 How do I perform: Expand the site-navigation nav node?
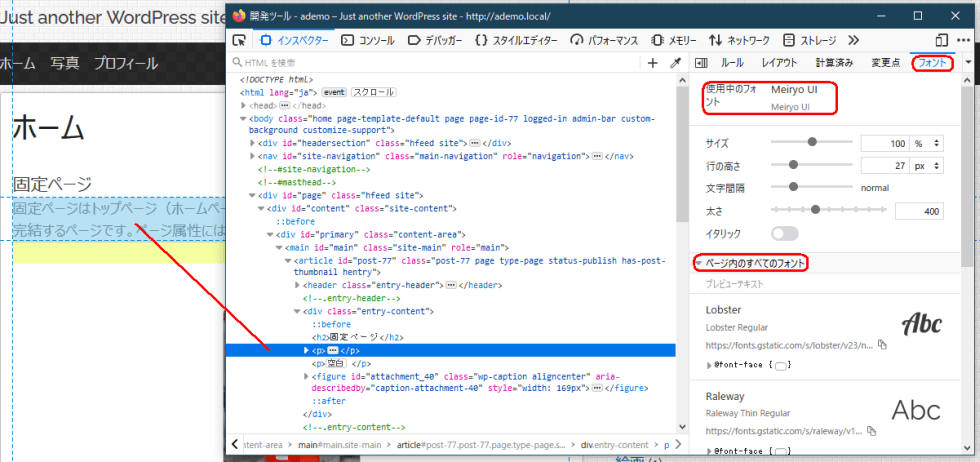click(252, 156)
